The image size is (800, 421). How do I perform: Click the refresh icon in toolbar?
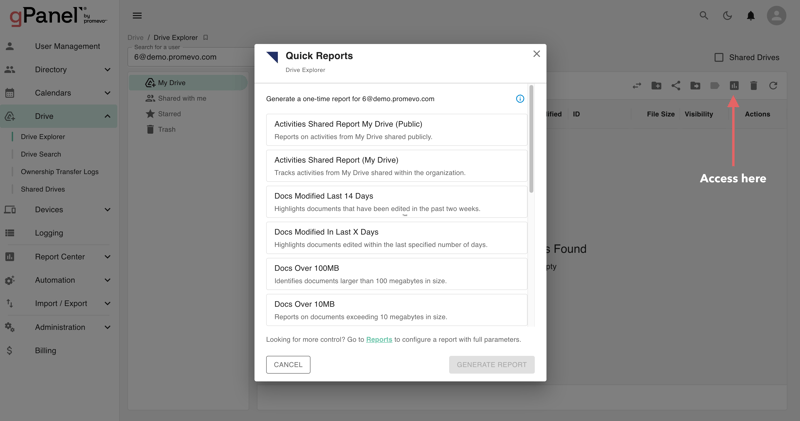click(773, 86)
